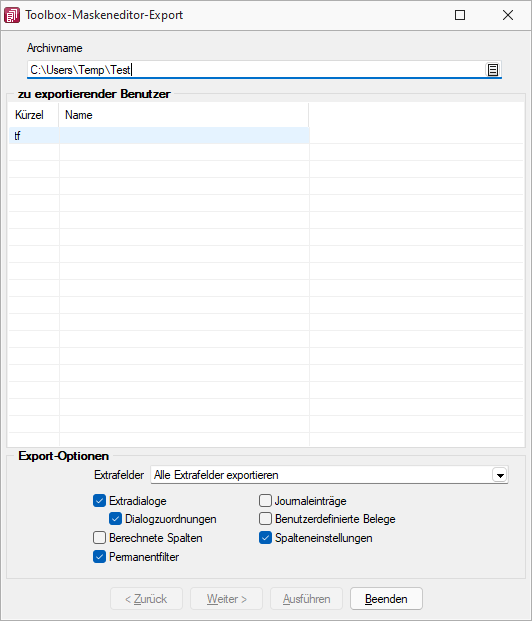
Task: Close the Toolbox-Maskeneditor-Export dialog
Action: [508, 15]
